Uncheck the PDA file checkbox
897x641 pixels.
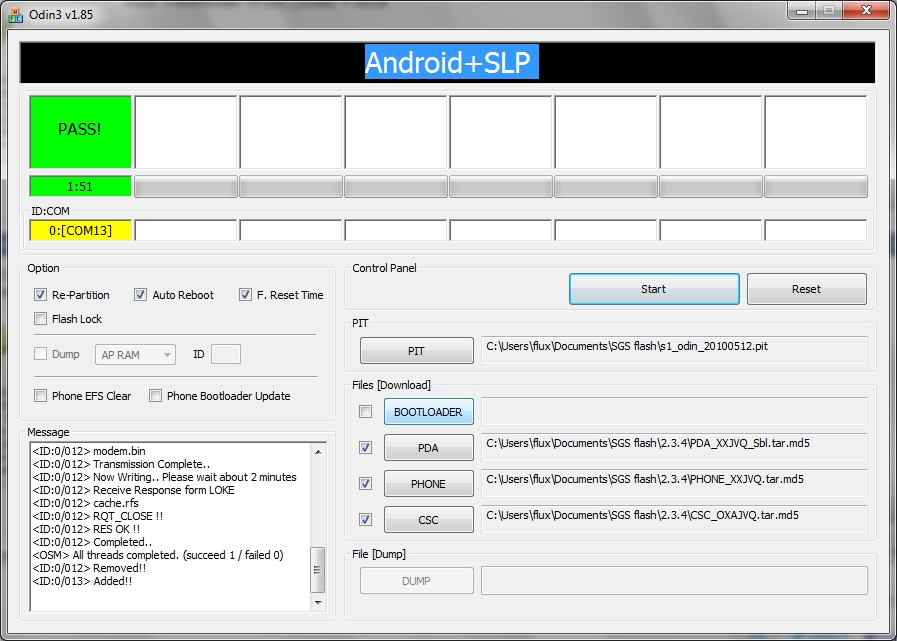365,448
